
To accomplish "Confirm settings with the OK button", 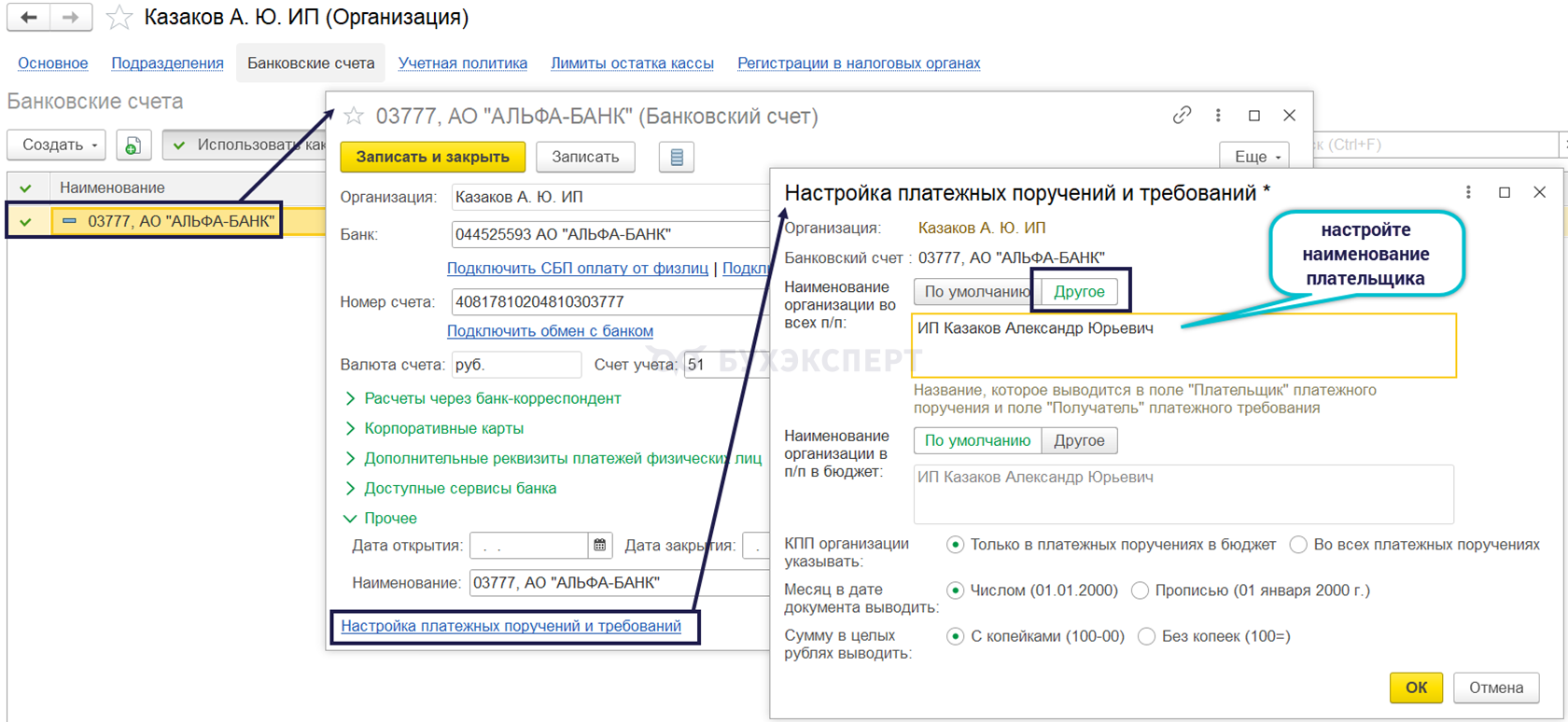I will tap(1416, 687).
